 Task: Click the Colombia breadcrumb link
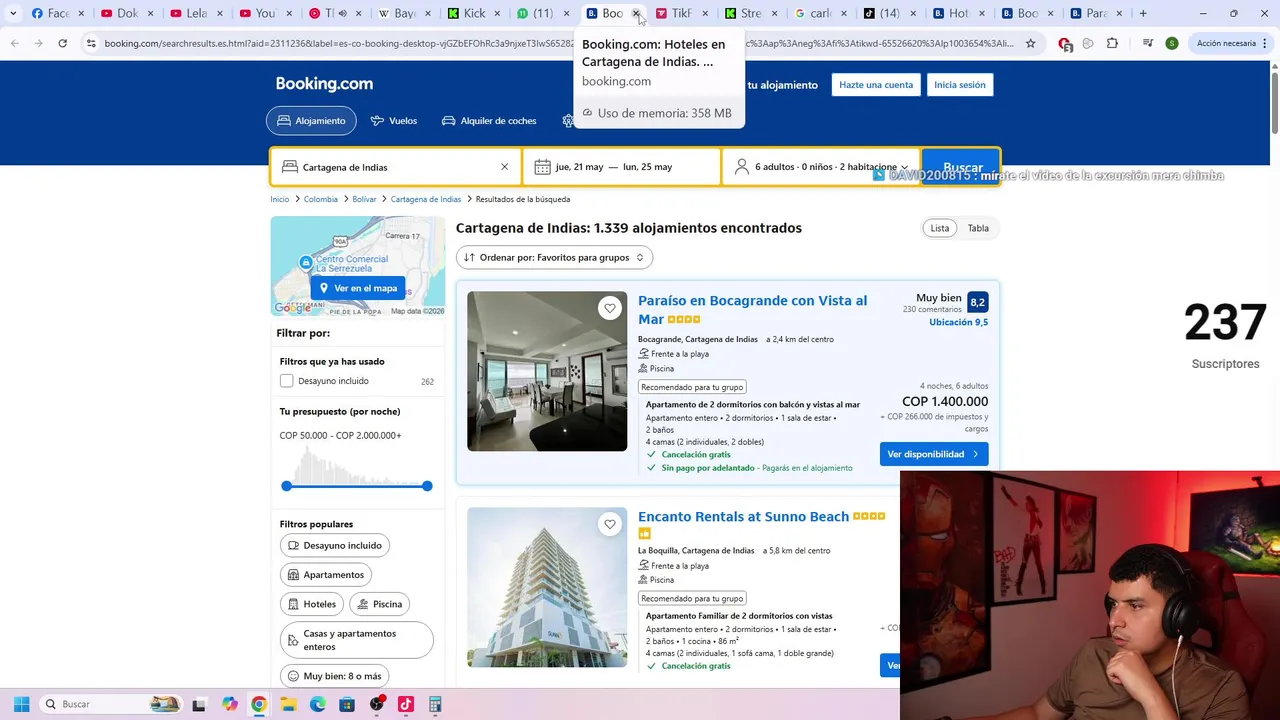(321, 199)
